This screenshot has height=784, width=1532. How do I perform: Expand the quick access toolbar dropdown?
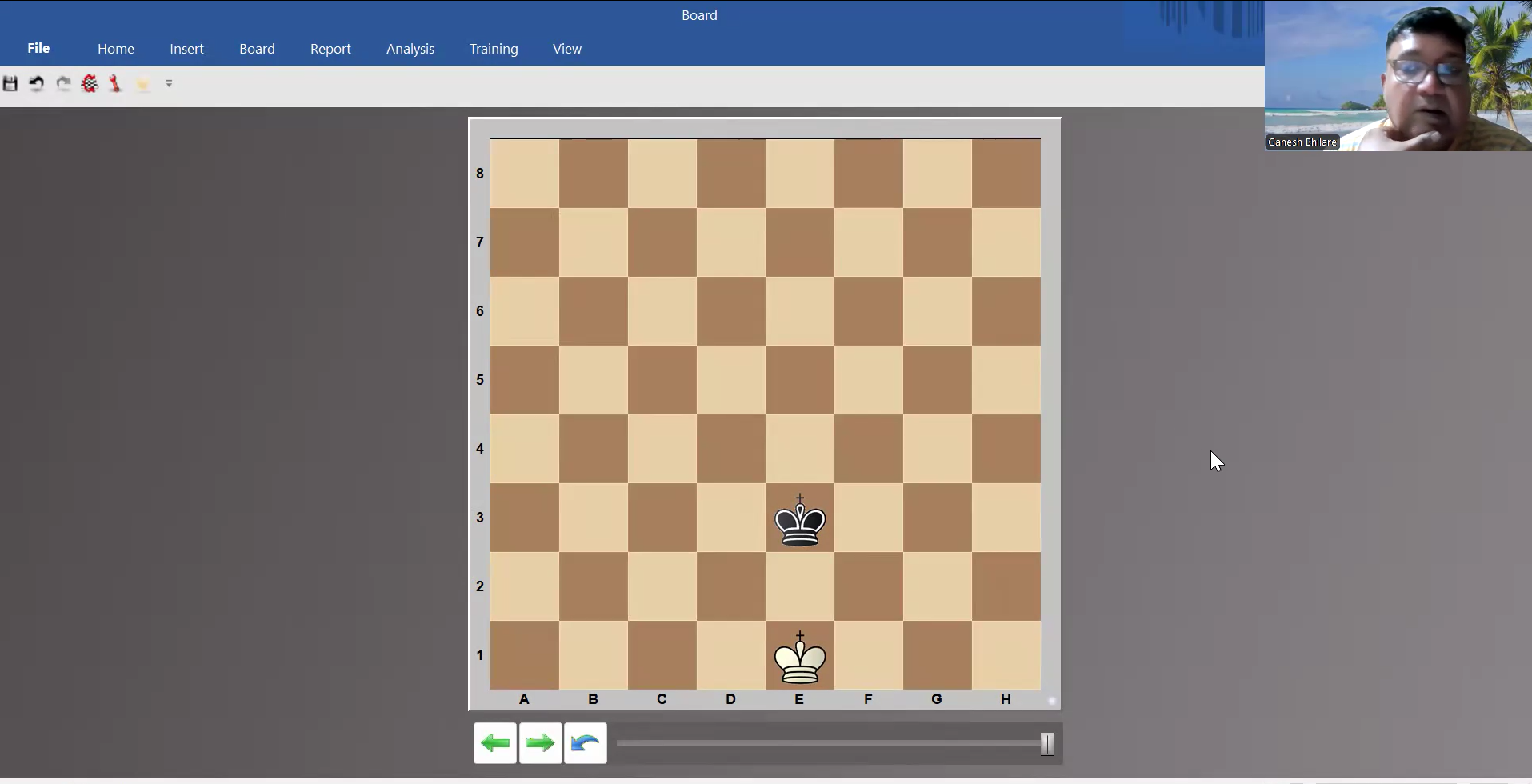[x=170, y=84]
